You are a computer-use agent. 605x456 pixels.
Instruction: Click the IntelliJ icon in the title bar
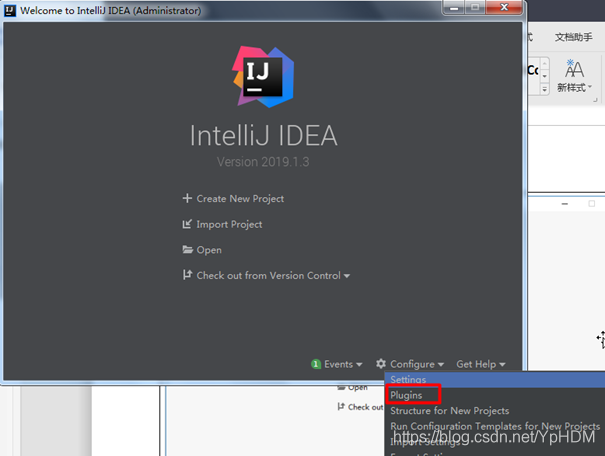pyautogui.click(x=10, y=10)
